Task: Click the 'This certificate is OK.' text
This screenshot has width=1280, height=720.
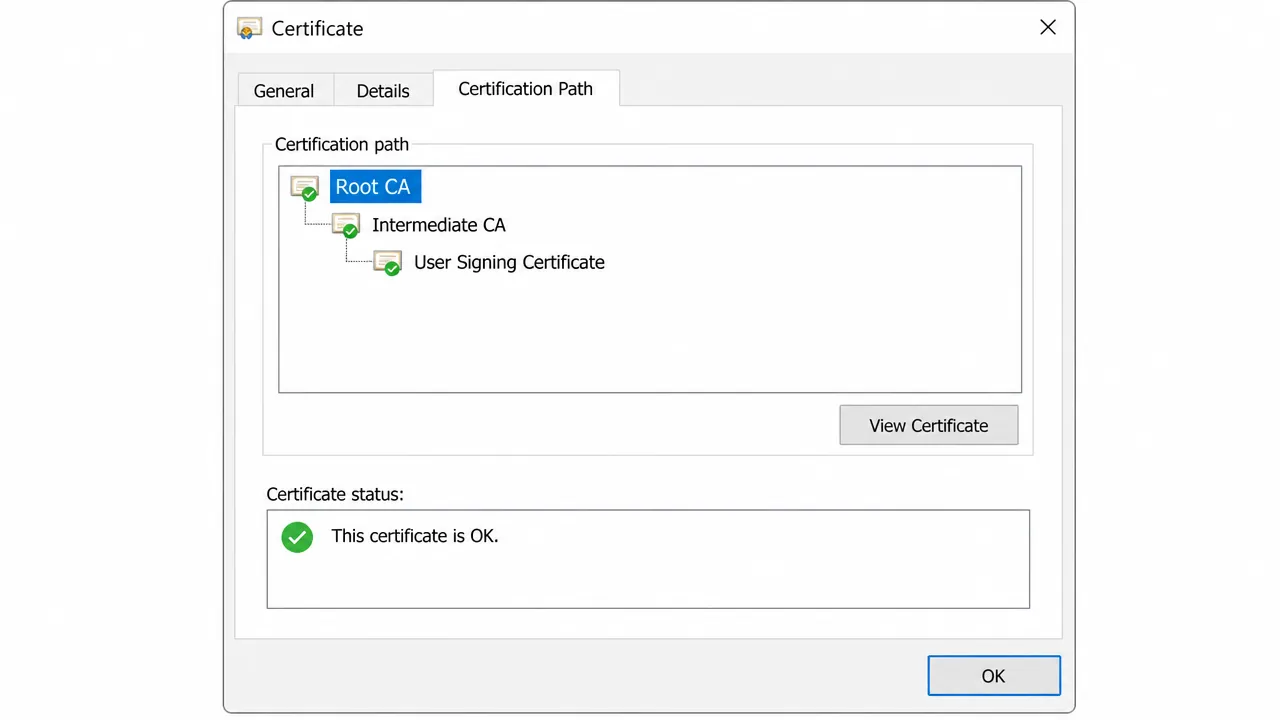Action: (415, 536)
